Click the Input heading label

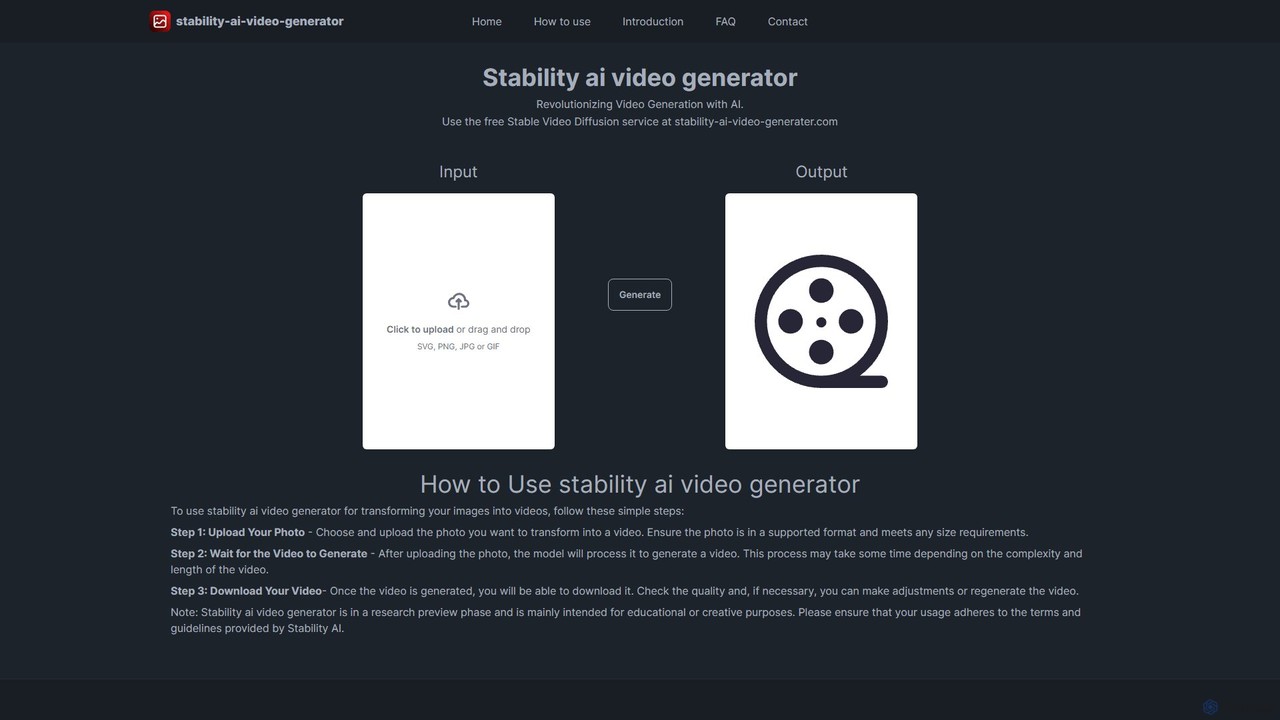click(x=458, y=172)
